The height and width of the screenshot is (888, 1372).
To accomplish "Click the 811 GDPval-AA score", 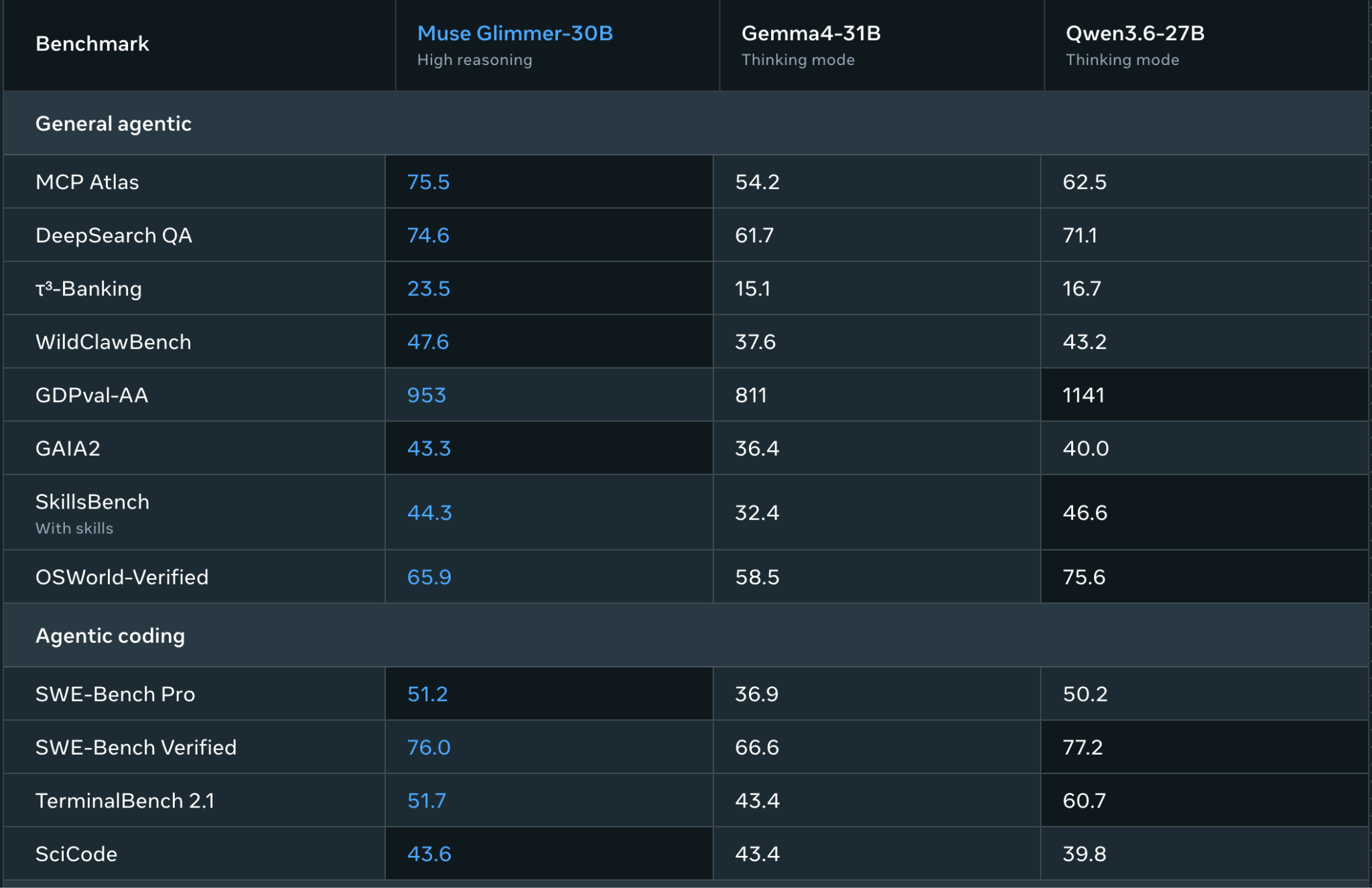I will 751,395.
